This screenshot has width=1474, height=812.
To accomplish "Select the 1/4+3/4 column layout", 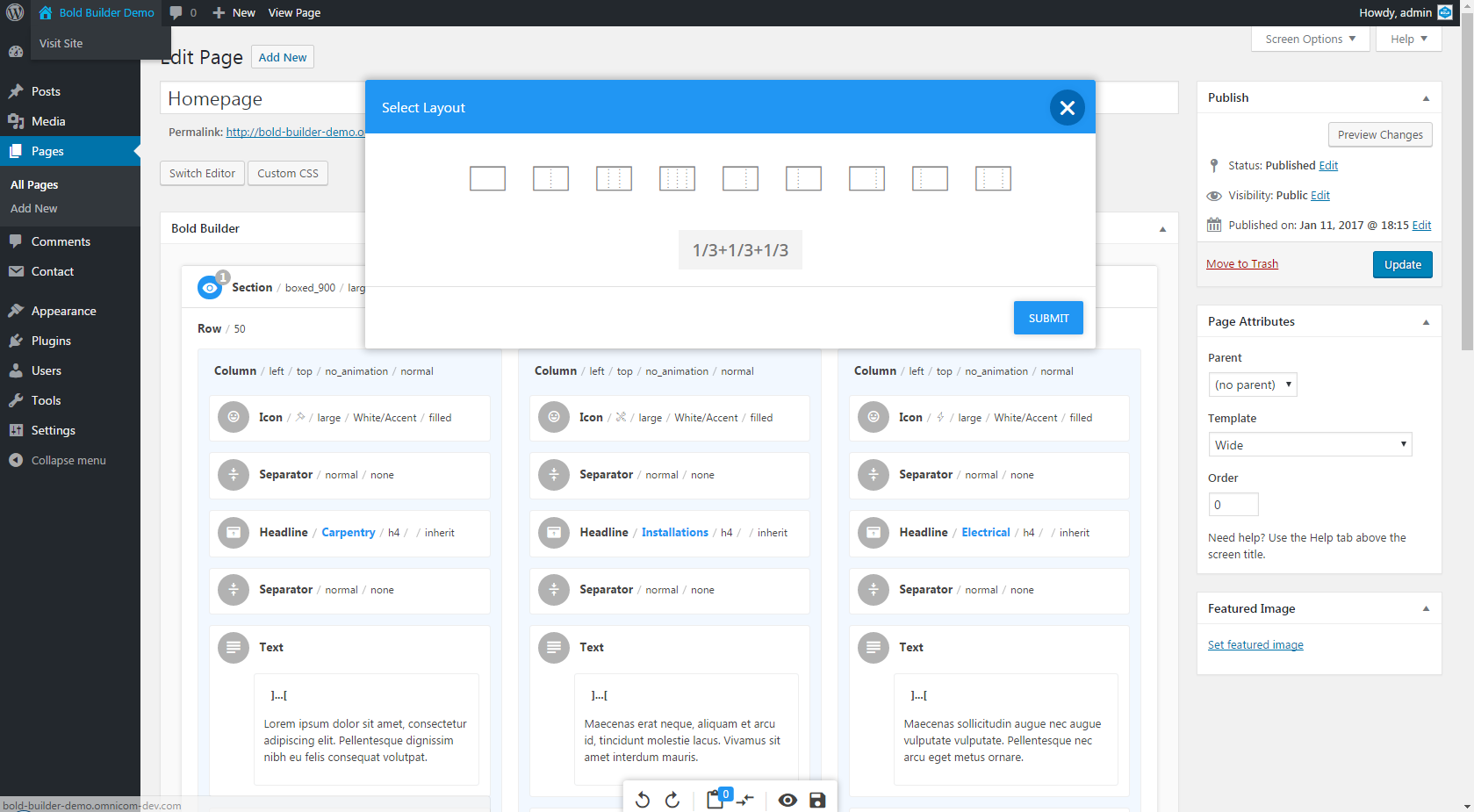I will [930, 178].
